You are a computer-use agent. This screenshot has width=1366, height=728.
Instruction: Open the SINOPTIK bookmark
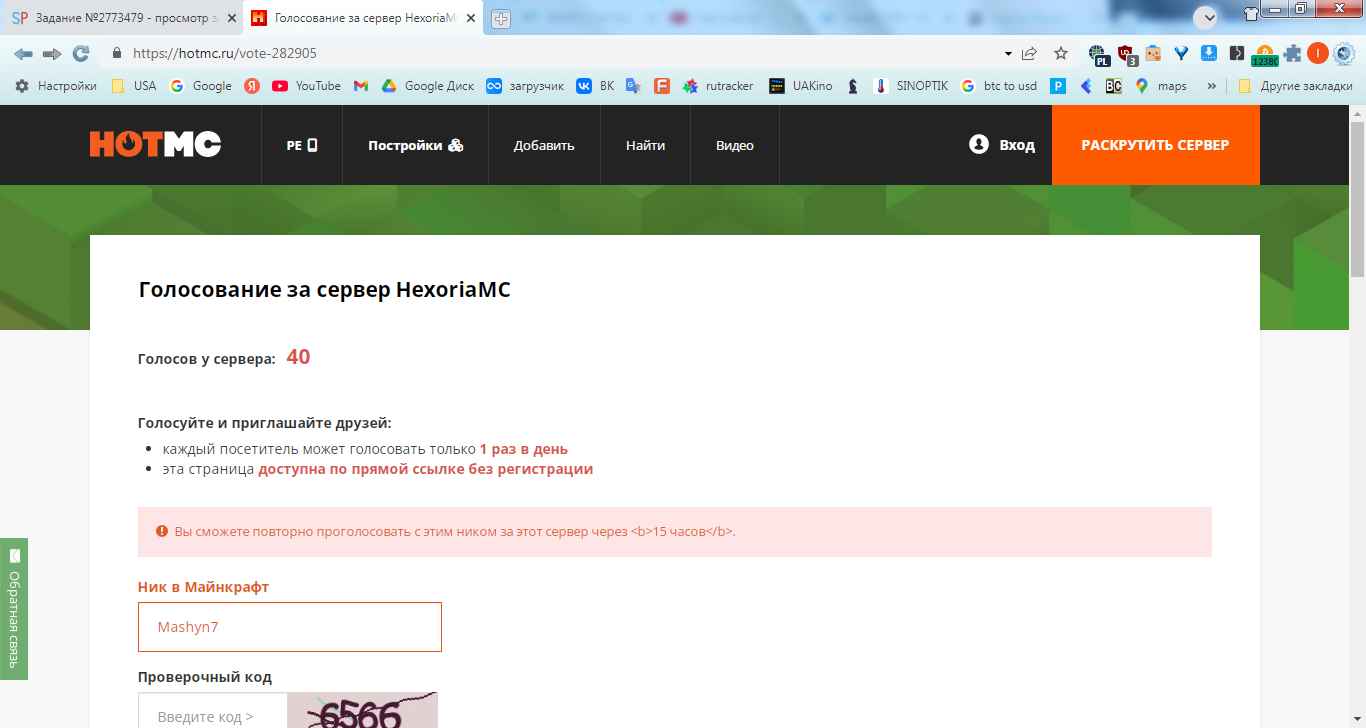910,86
